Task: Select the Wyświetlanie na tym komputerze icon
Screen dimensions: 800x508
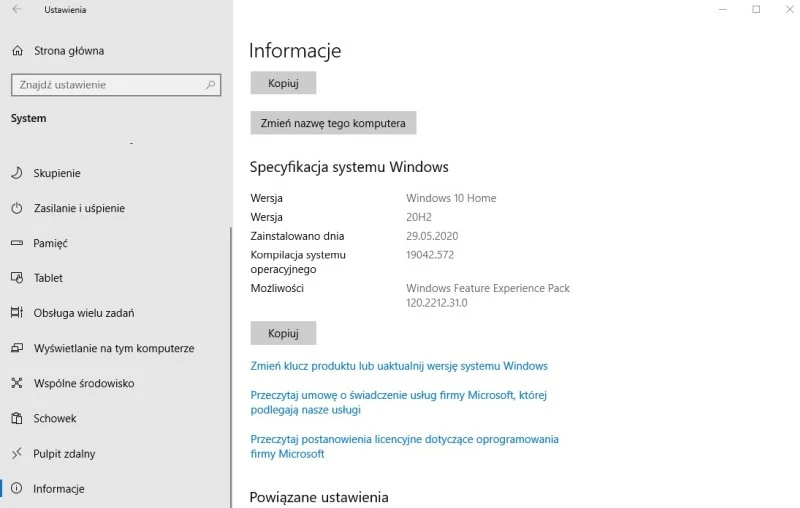Action: pos(17,348)
